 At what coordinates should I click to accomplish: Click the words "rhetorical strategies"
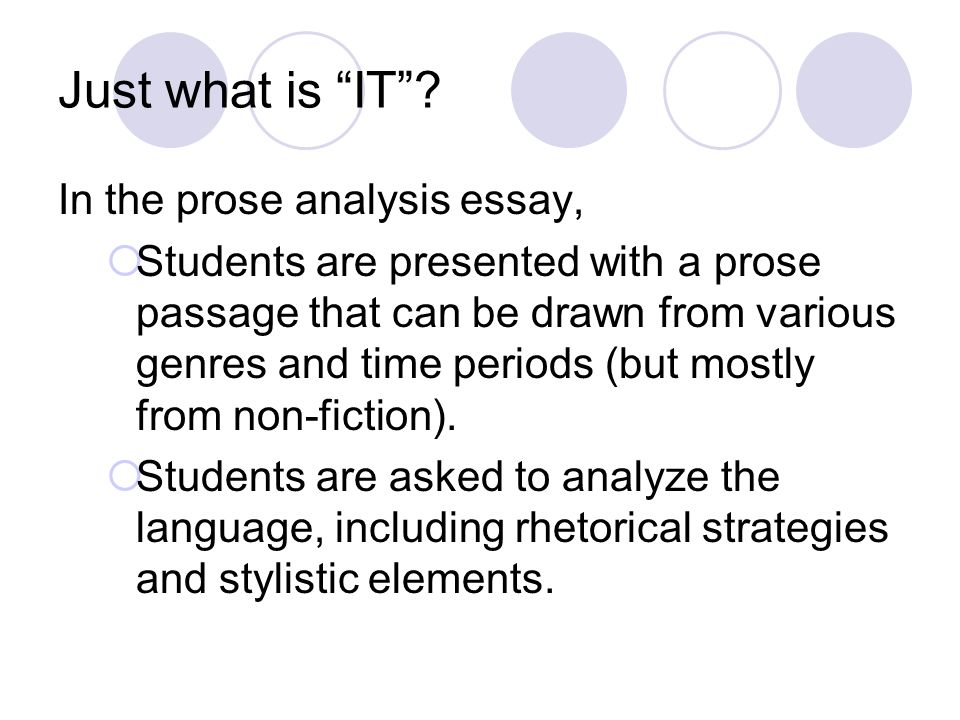pos(702,529)
